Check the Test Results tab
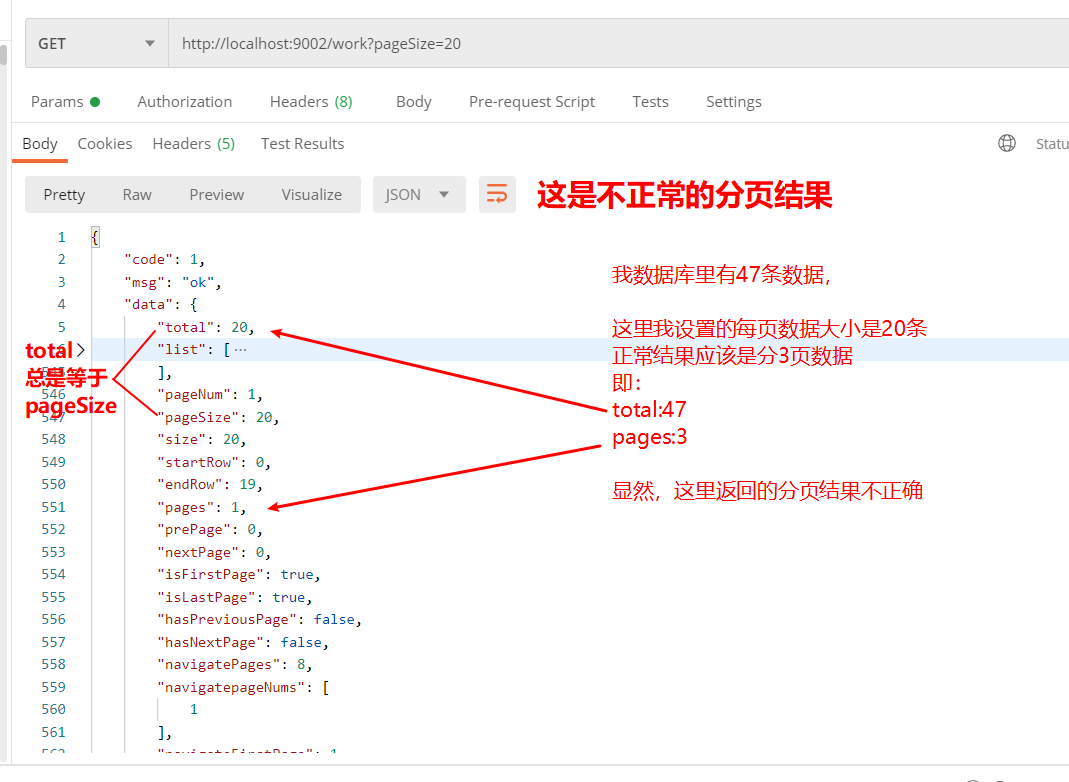Screen dimensions: 1069x782 point(302,143)
